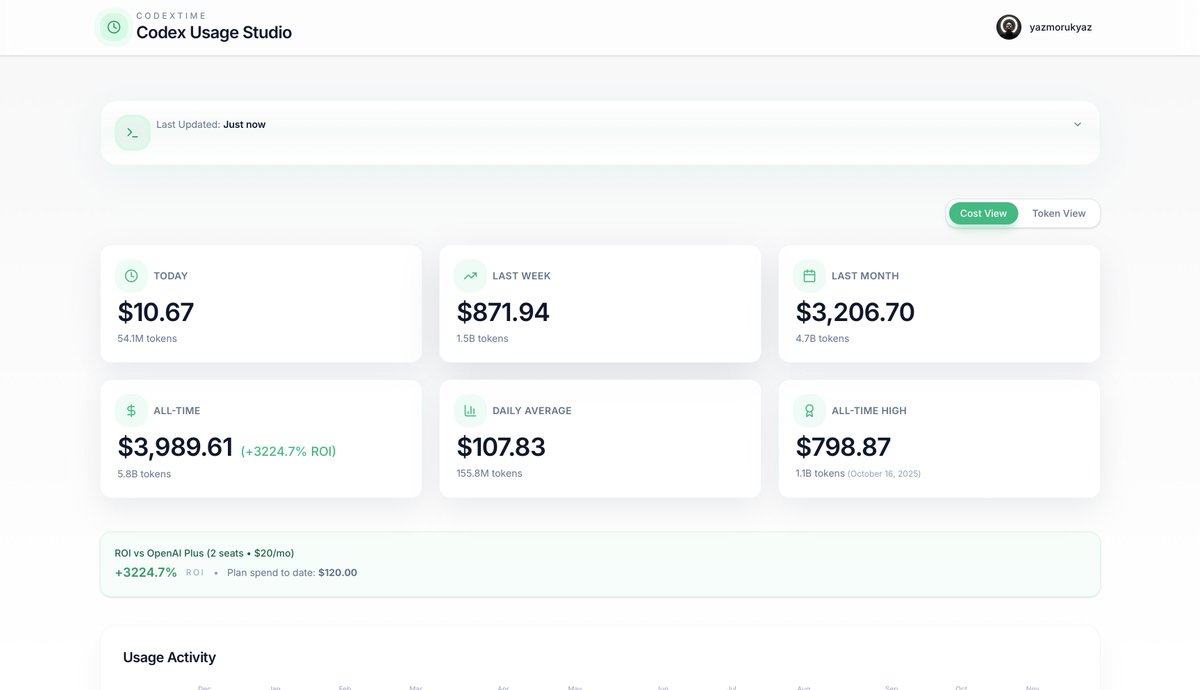
Task: Click the 1.5B tokens text
Action: pyautogui.click(x=482, y=339)
